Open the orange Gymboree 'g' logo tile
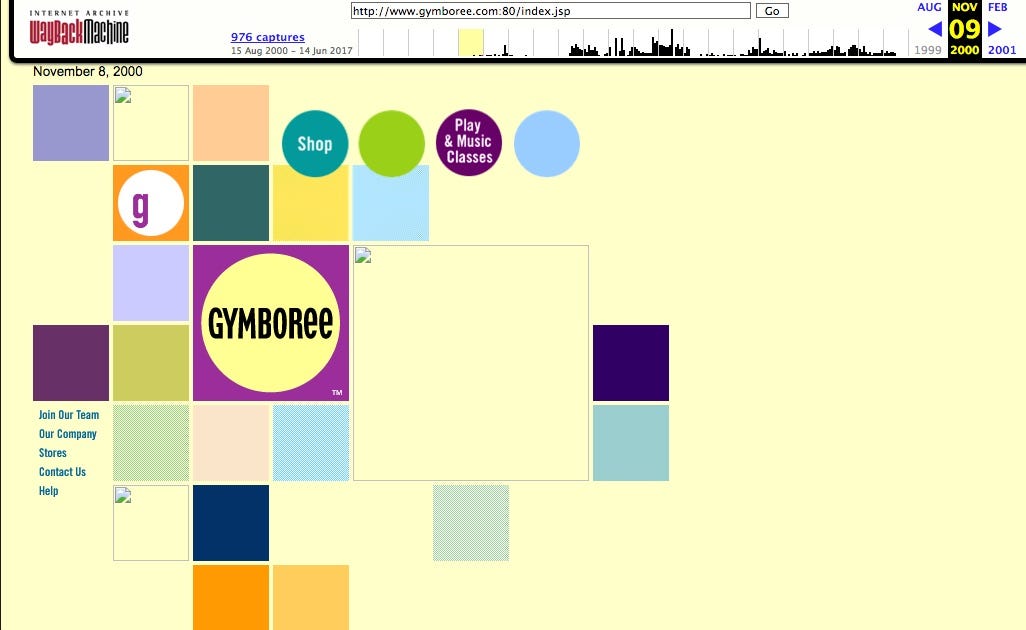 (151, 203)
